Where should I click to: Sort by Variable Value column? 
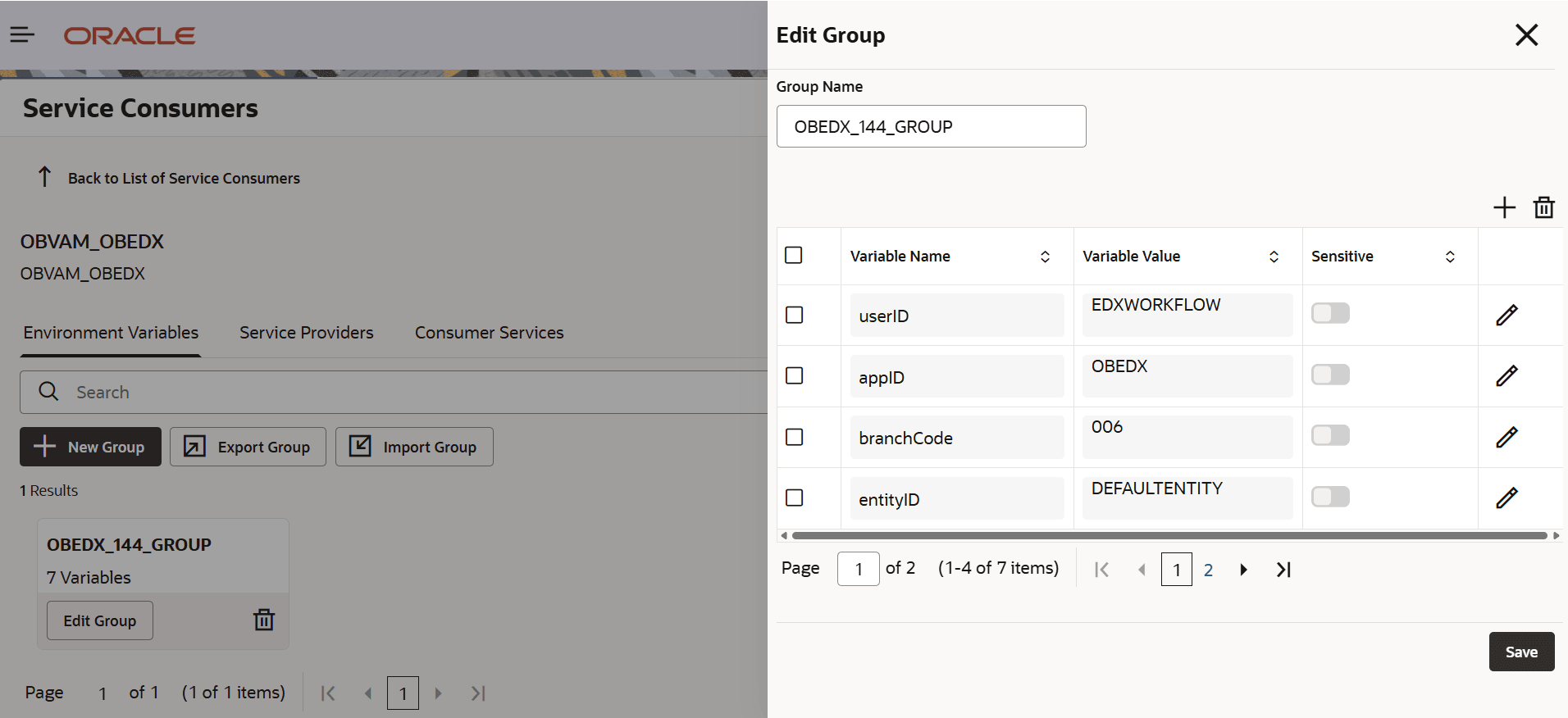pos(1274,257)
